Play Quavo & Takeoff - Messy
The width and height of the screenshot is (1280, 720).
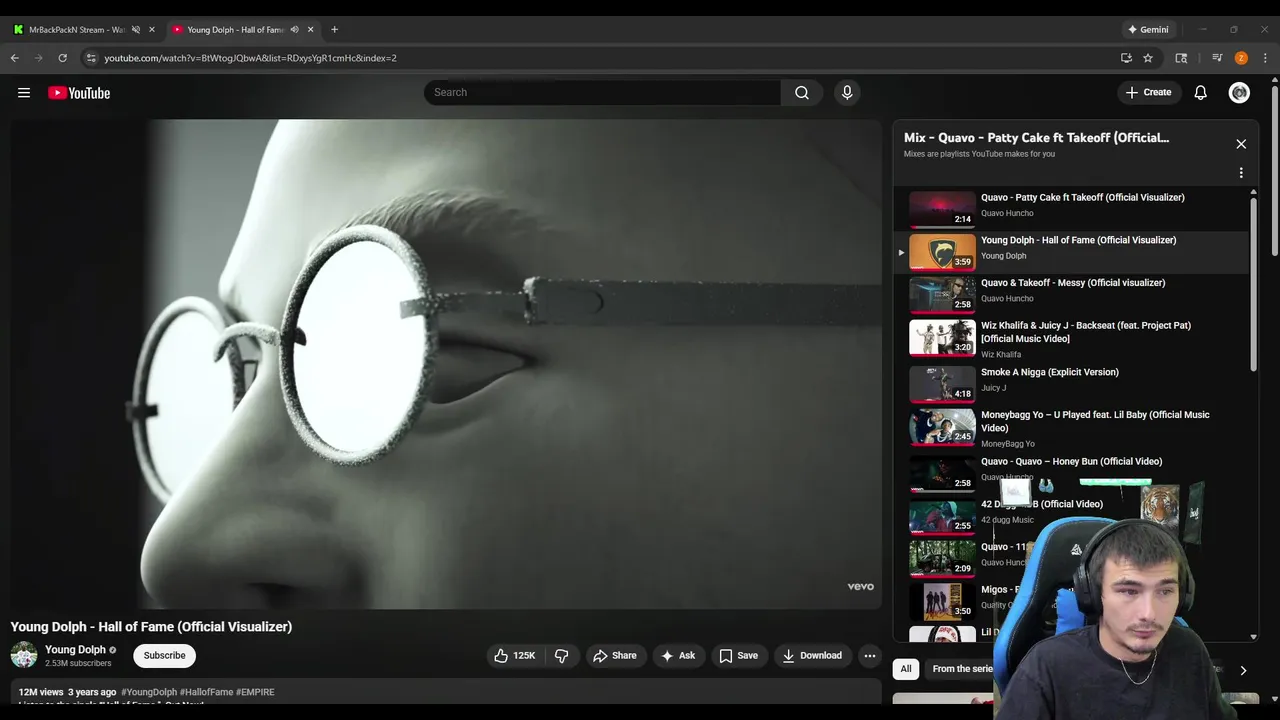pyautogui.click(x=1072, y=295)
